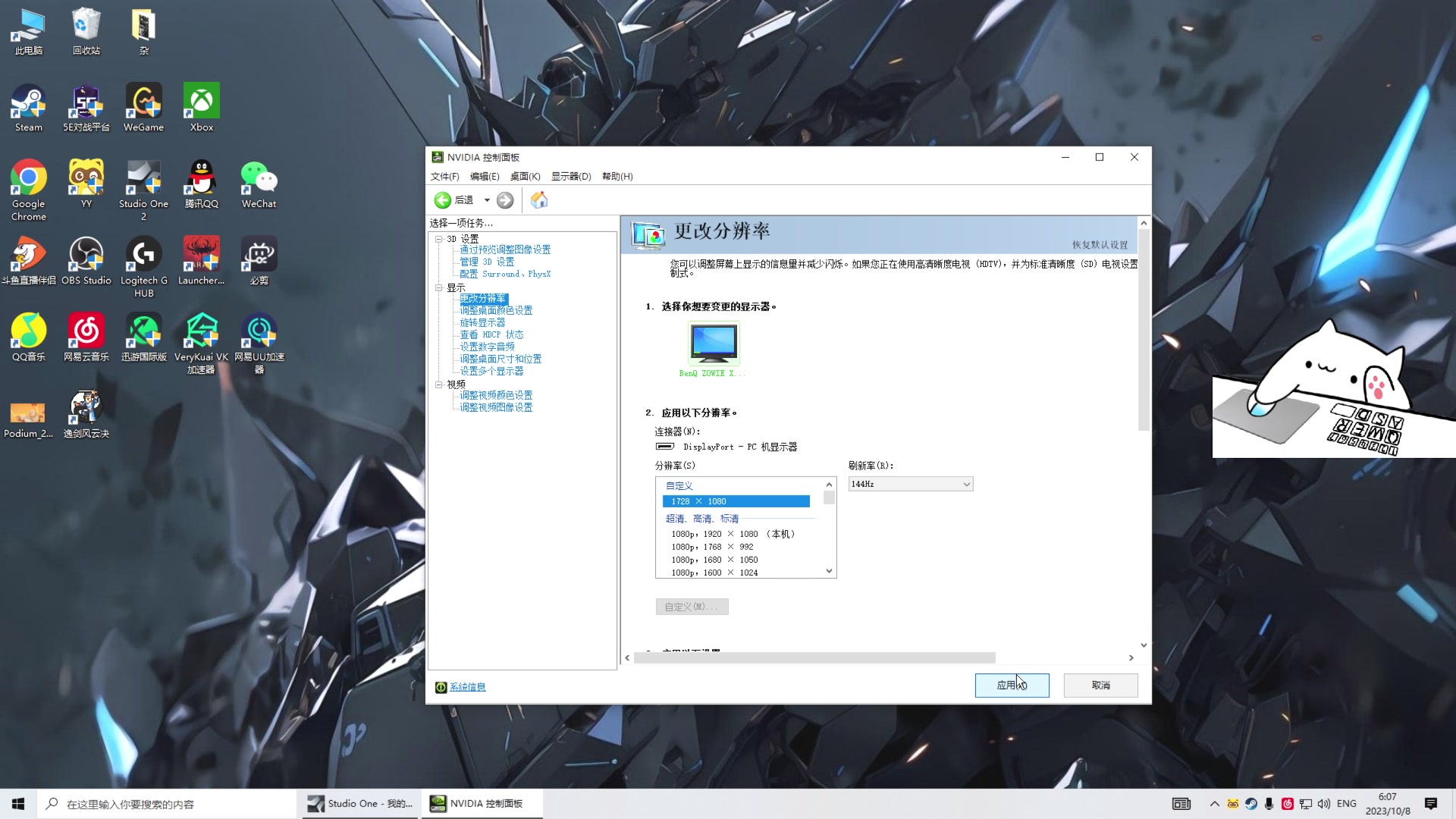
Task: Click 恢复默认设置 restore defaults link
Action: click(1100, 245)
